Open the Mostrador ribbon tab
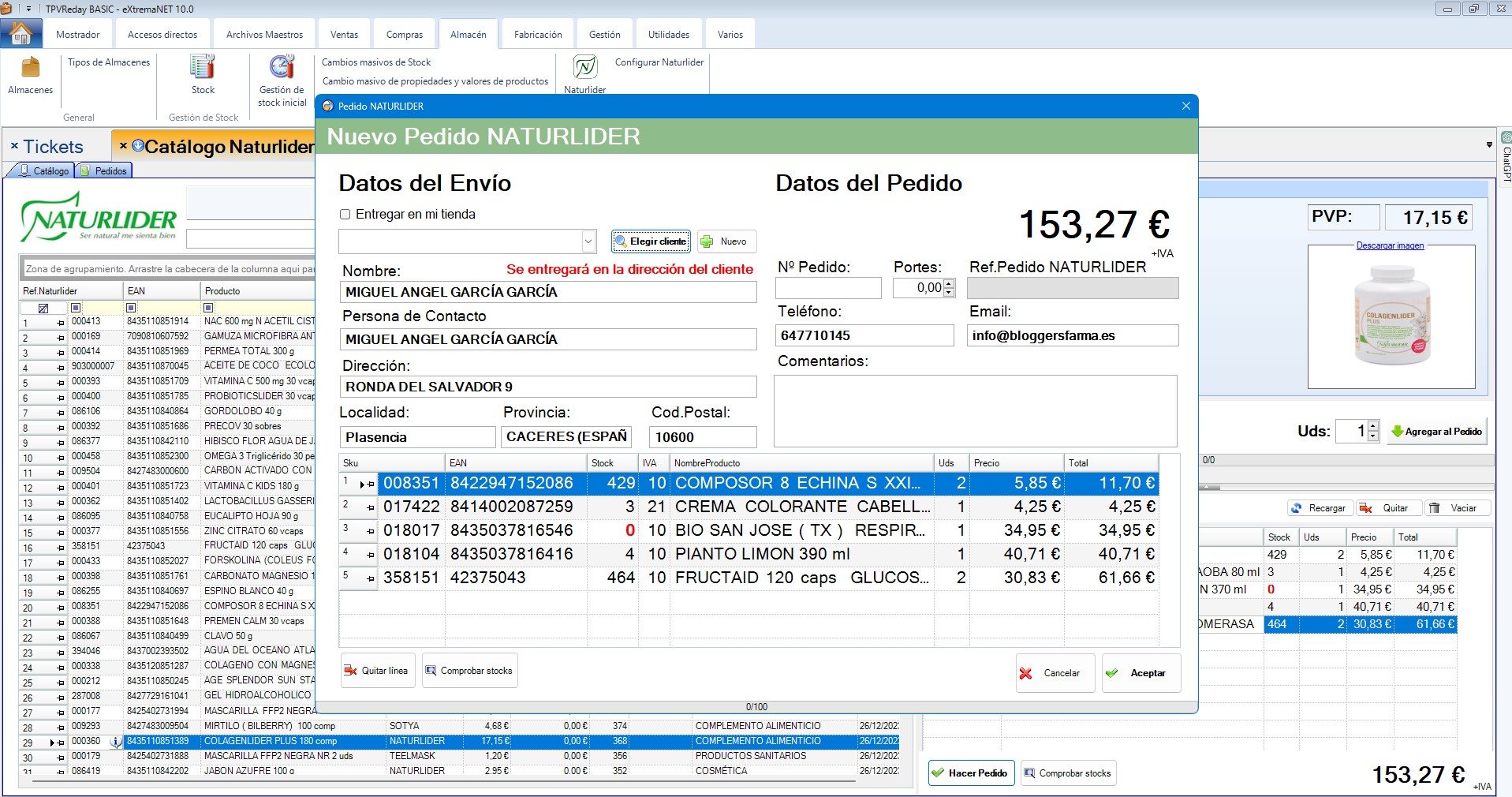The image size is (1512, 797). coord(78,35)
